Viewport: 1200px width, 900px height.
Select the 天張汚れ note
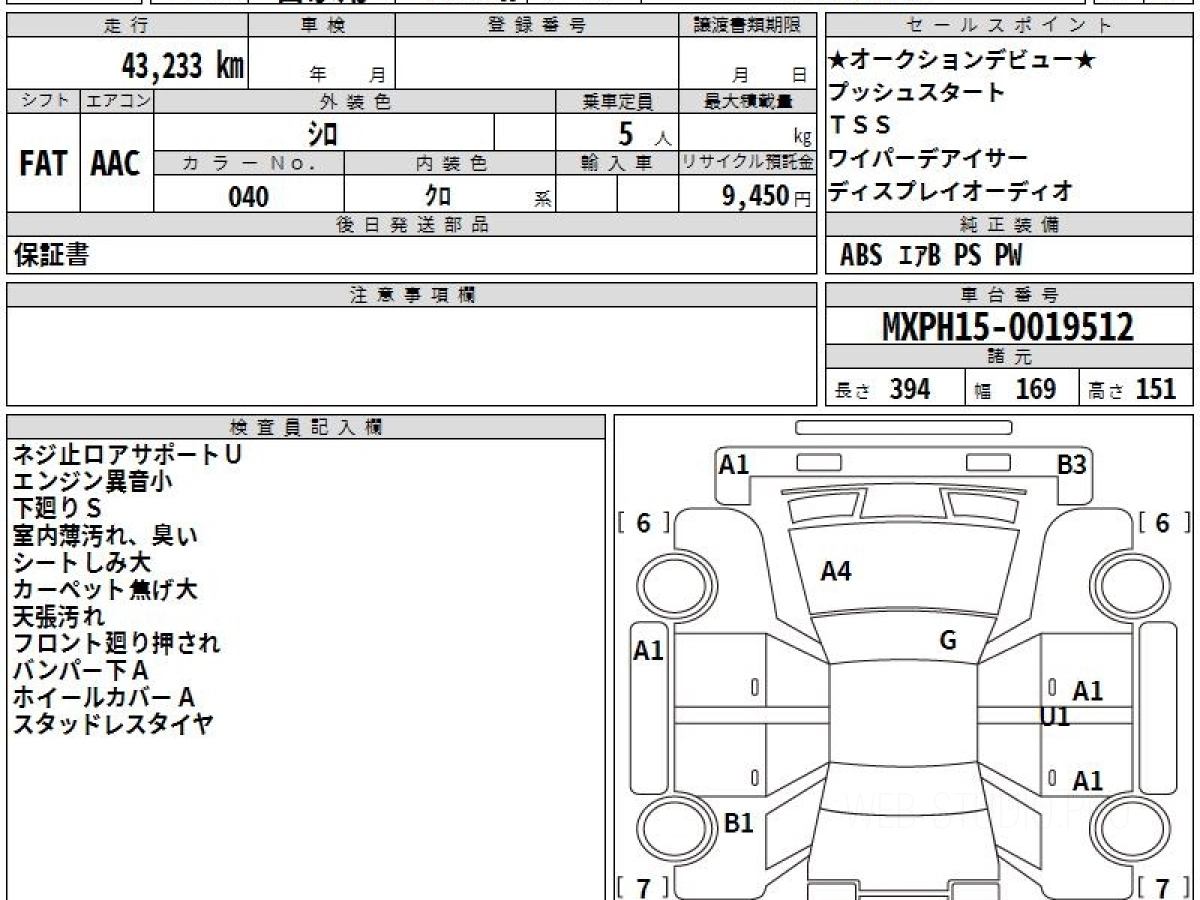tap(57, 617)
